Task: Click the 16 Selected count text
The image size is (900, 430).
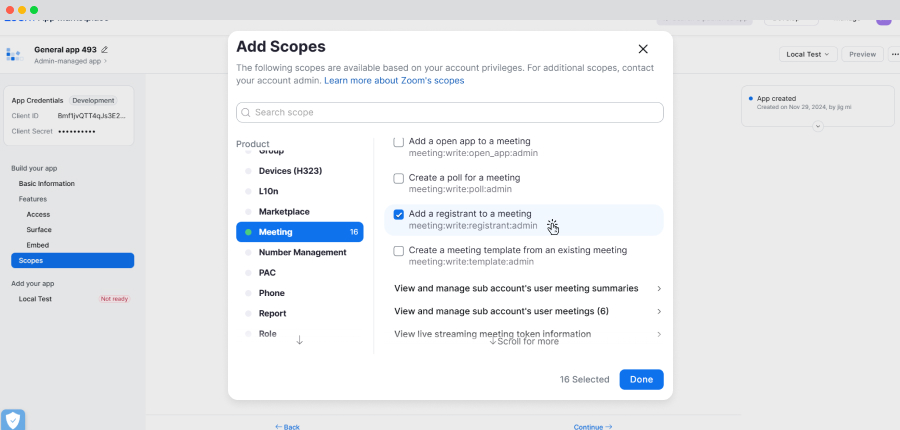Action: coord(584,379)
